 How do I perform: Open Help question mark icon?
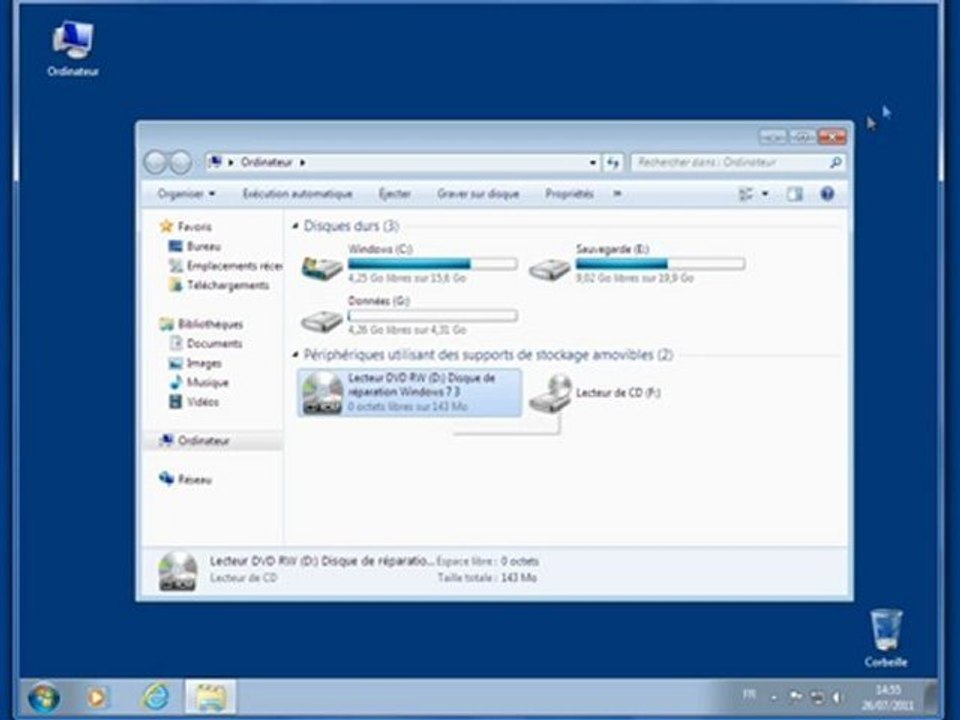[827, 194]
